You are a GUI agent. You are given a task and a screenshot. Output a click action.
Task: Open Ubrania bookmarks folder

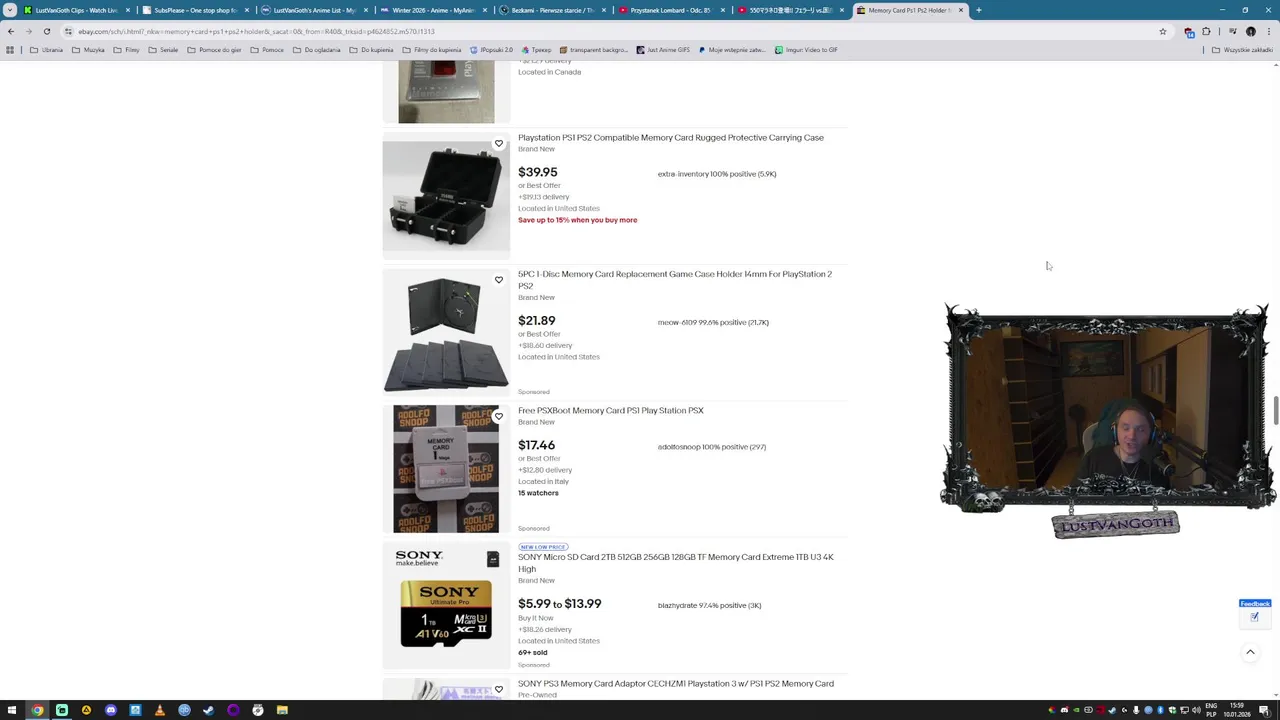point(46,50)
